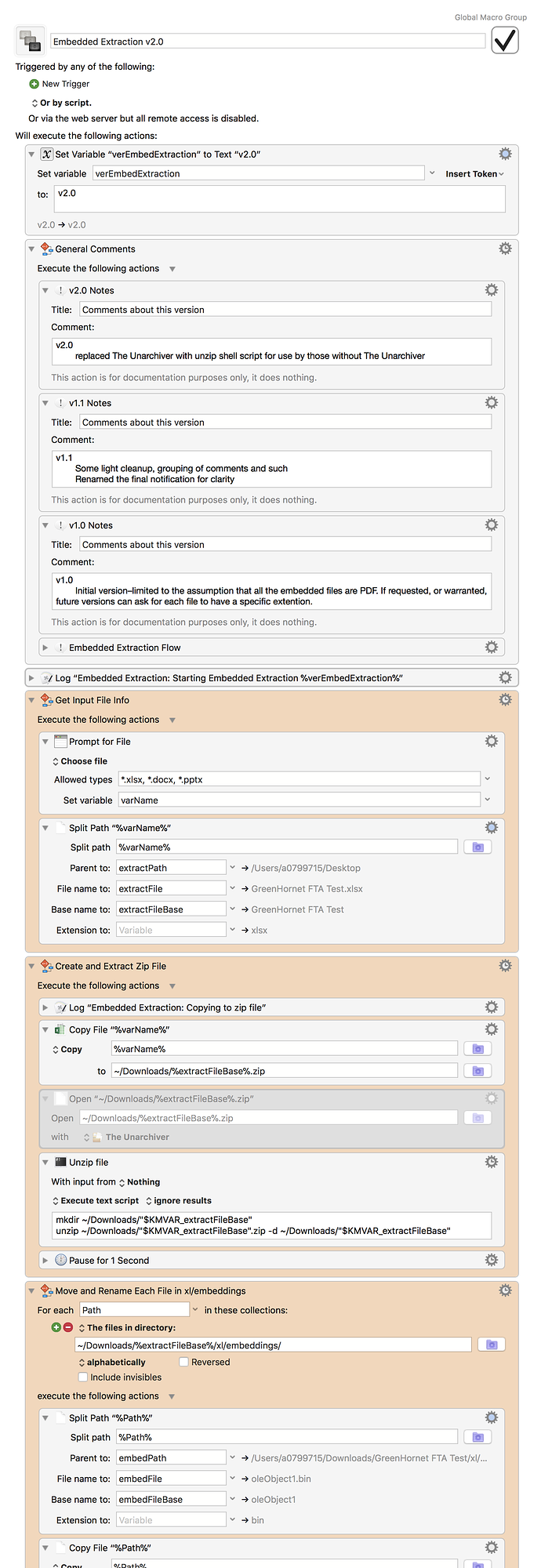This screenshot has height=1568, width=541.
Task: Open gear menu for Set Variable action
Action: coord(505,154)
